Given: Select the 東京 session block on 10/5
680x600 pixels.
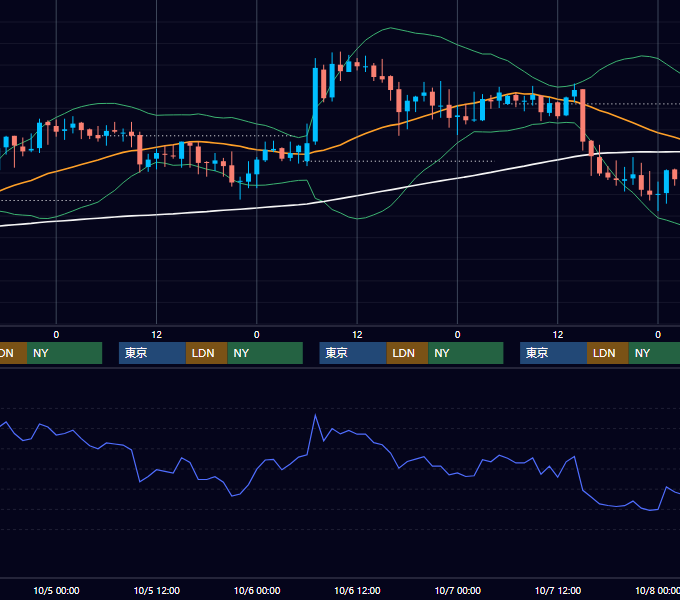Looking at the screenshot, I should tap(152, 353).
